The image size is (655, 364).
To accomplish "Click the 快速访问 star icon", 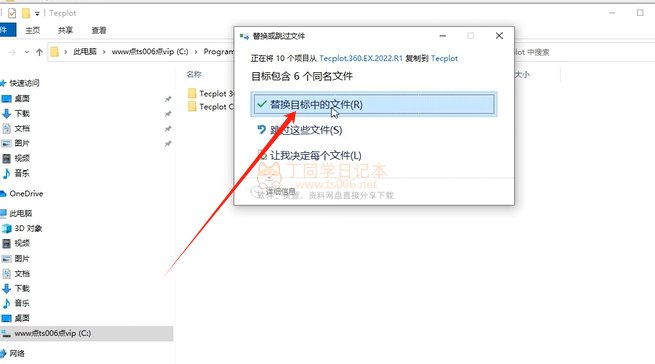I will pos(3,83).
